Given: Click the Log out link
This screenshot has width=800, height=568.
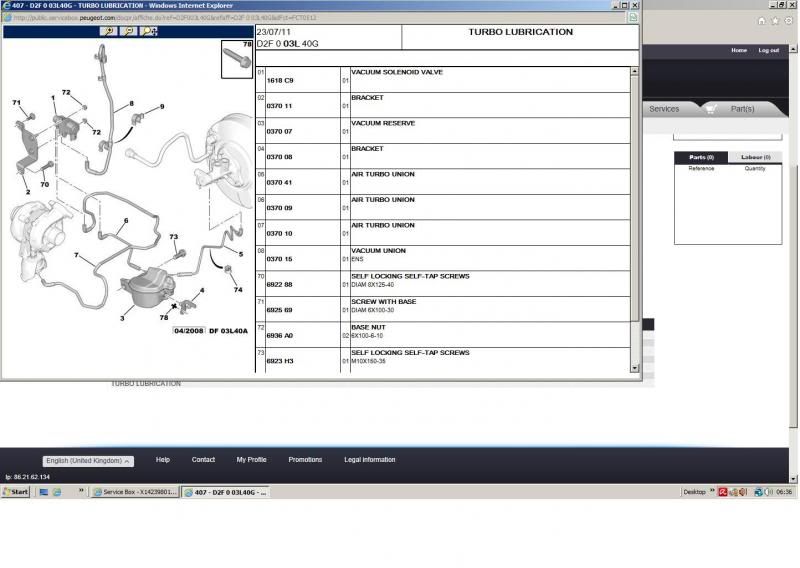Looking at the screenshot, I should [768, 50].
